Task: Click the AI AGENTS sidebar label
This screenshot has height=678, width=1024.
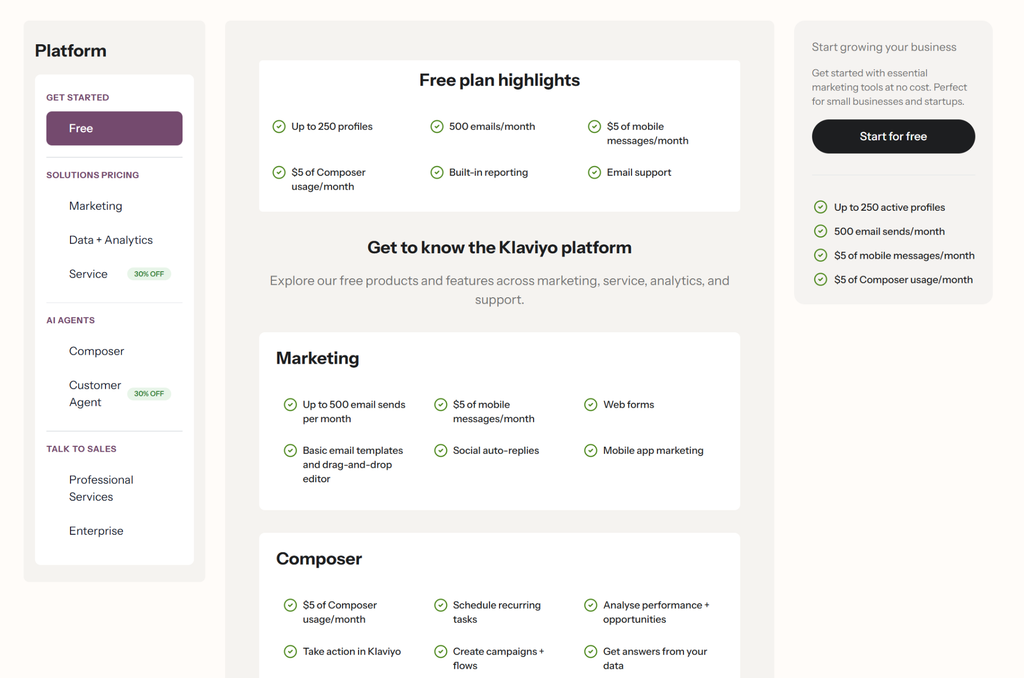Action: point(71,320)
